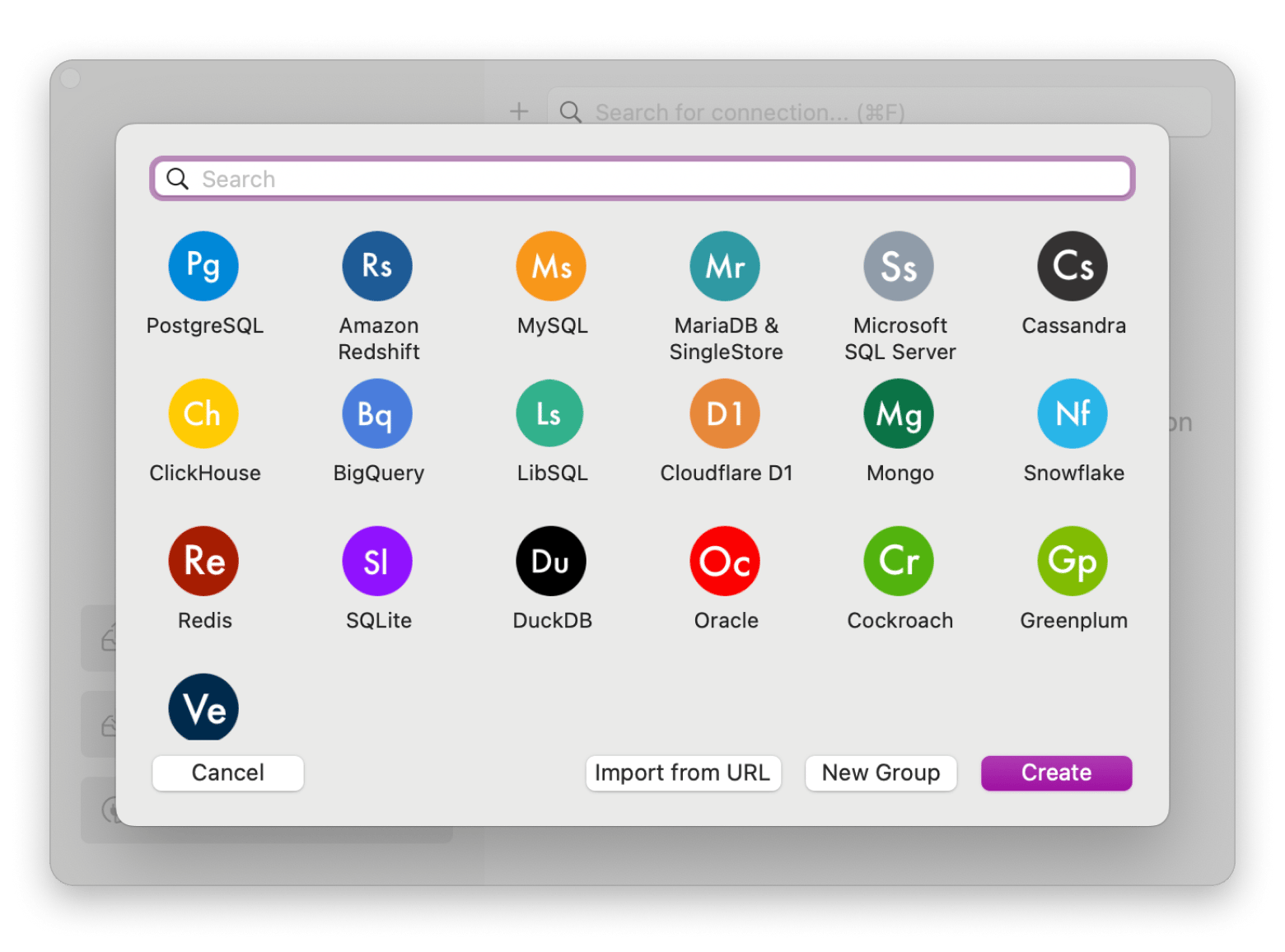
Task: Select the Mongo database icon
Action: (x=898, y=413)
